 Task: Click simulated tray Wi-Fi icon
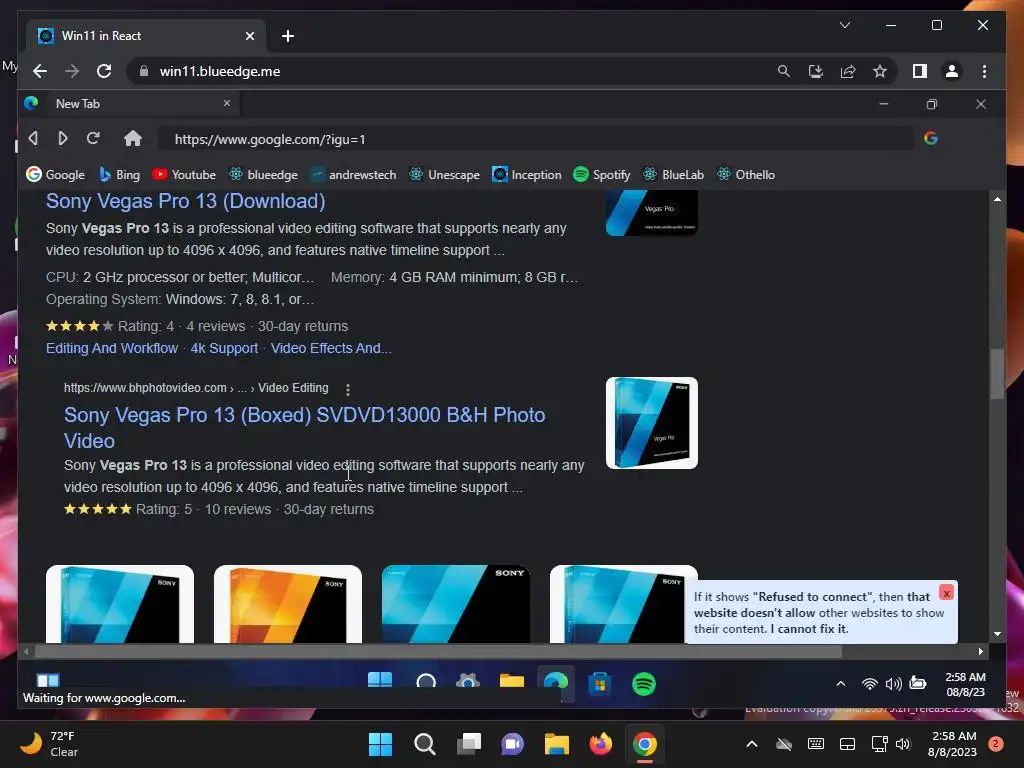869,684
